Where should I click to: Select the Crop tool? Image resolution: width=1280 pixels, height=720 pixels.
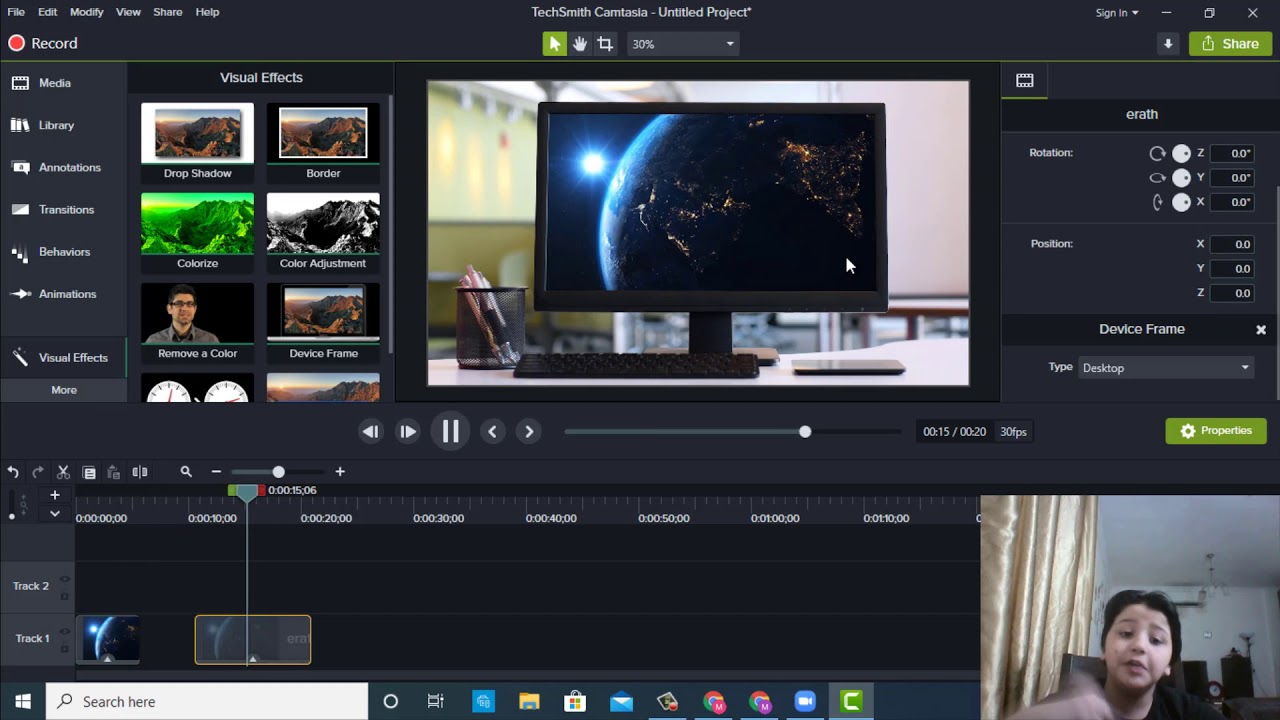(x=605, y=44)
